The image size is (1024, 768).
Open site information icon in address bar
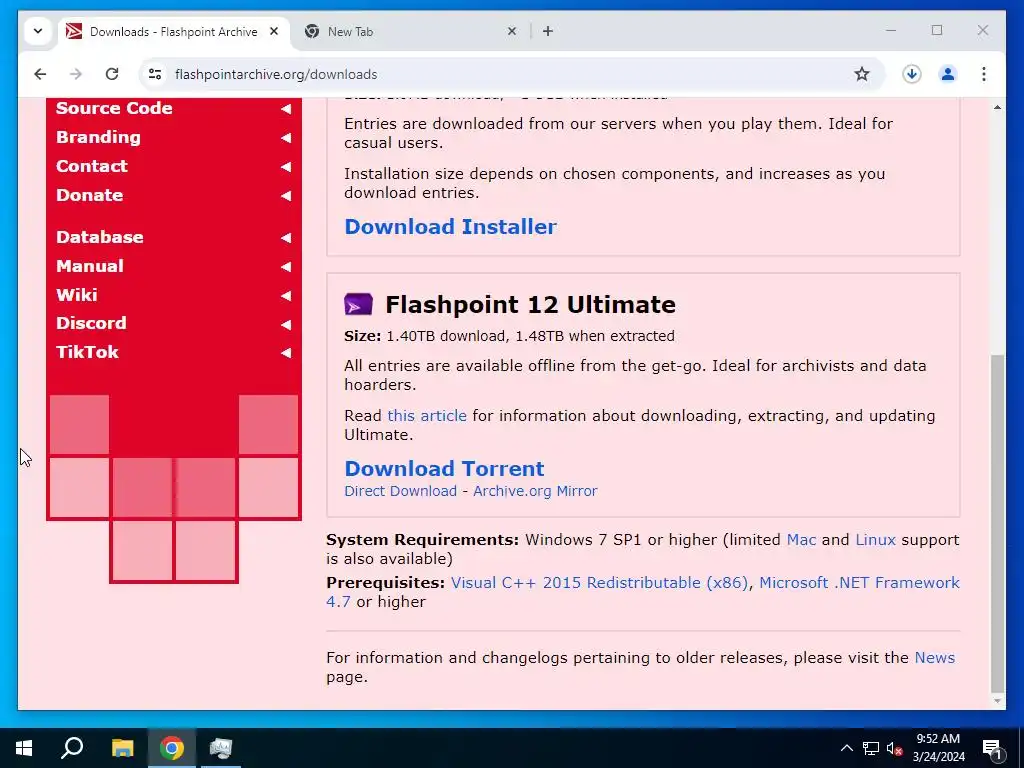(155, 74)
